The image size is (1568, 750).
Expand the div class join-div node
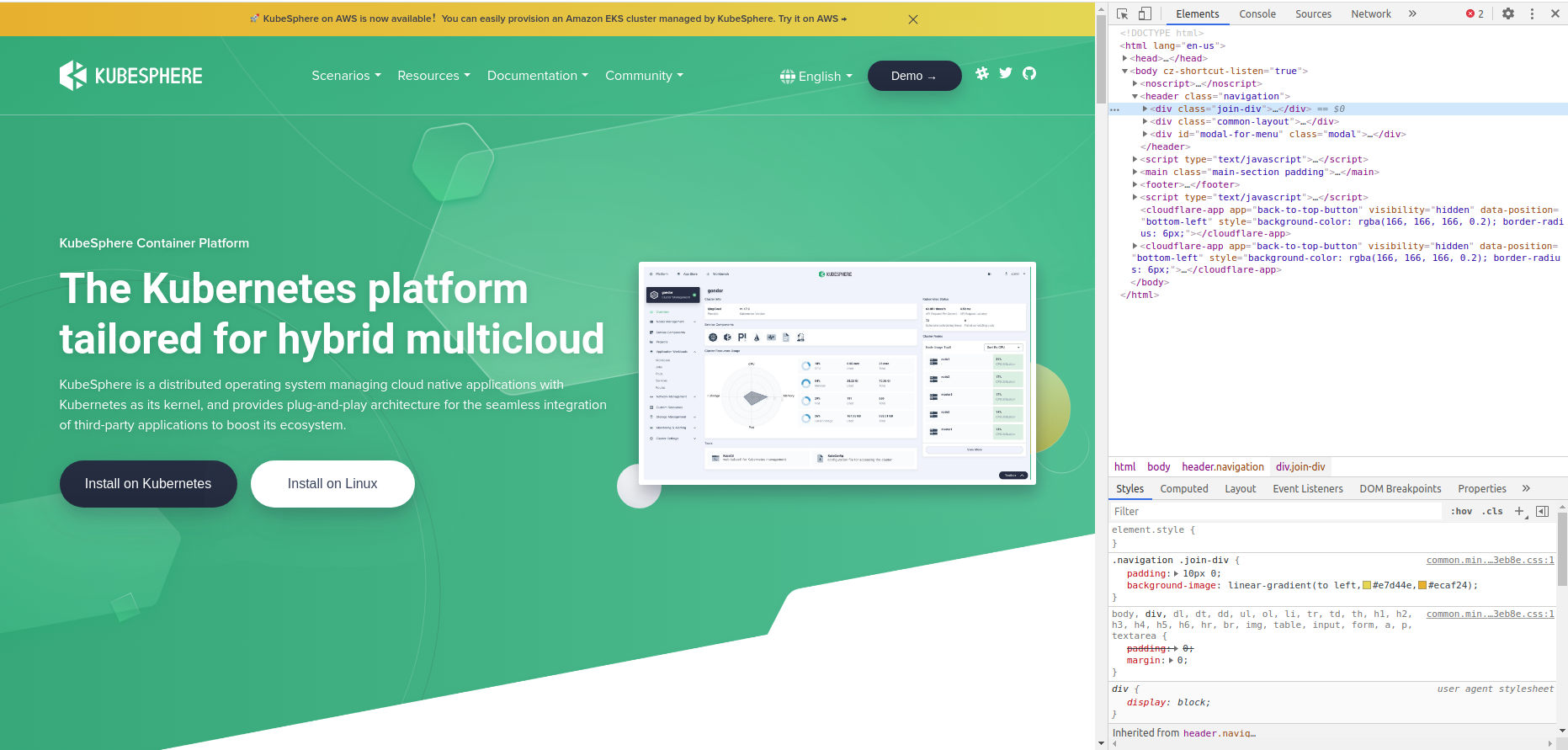click(x=1145, y=109)
